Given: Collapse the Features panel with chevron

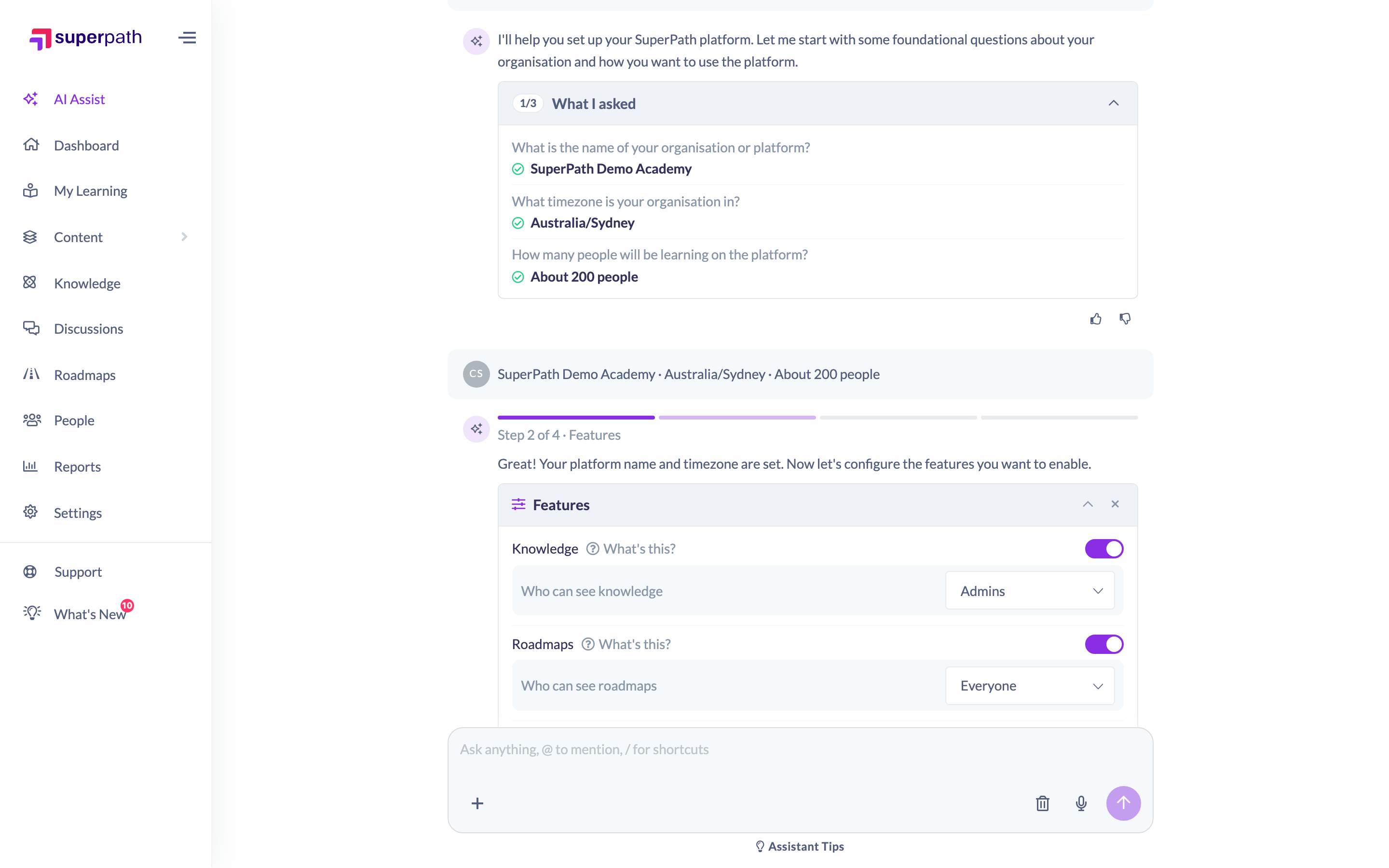Looking at the screenshot, I should click(1088, 504).
